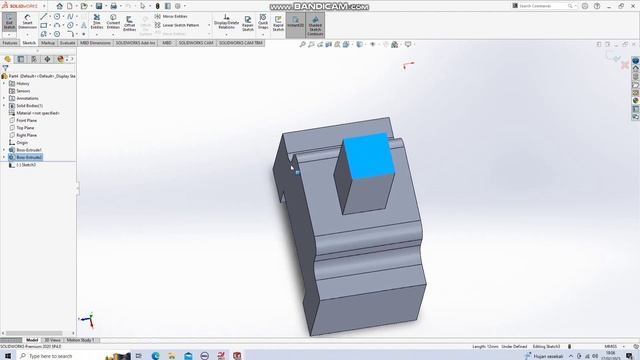Screen dimensions: 640x360
Task: Click the feature tree filter icon
Action: point(5,68)
